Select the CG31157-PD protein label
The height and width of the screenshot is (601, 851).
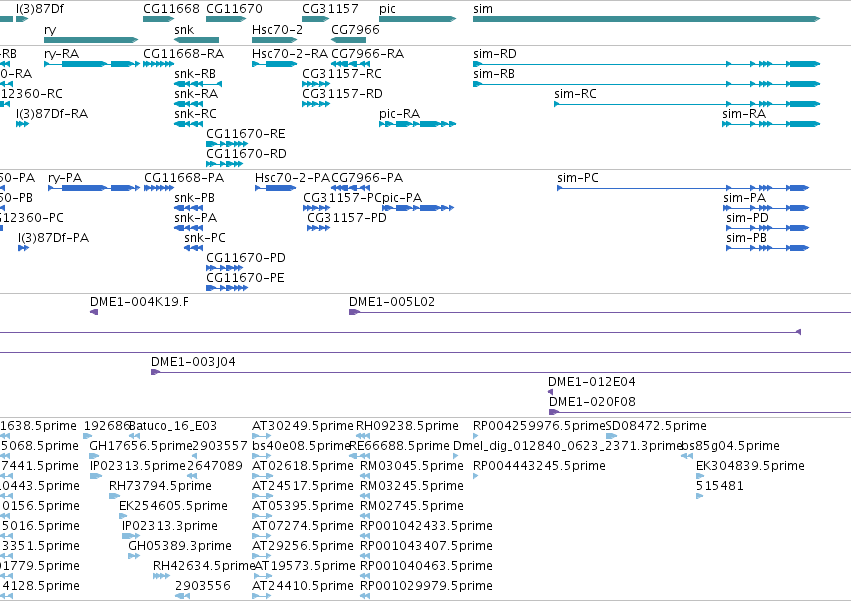click(x=347, y=218)
